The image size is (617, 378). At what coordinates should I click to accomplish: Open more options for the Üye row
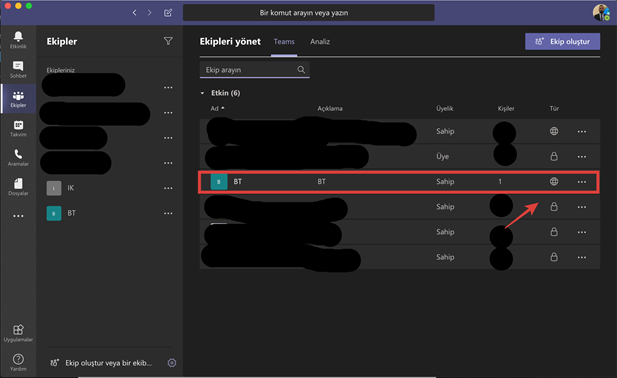point(582,157)
